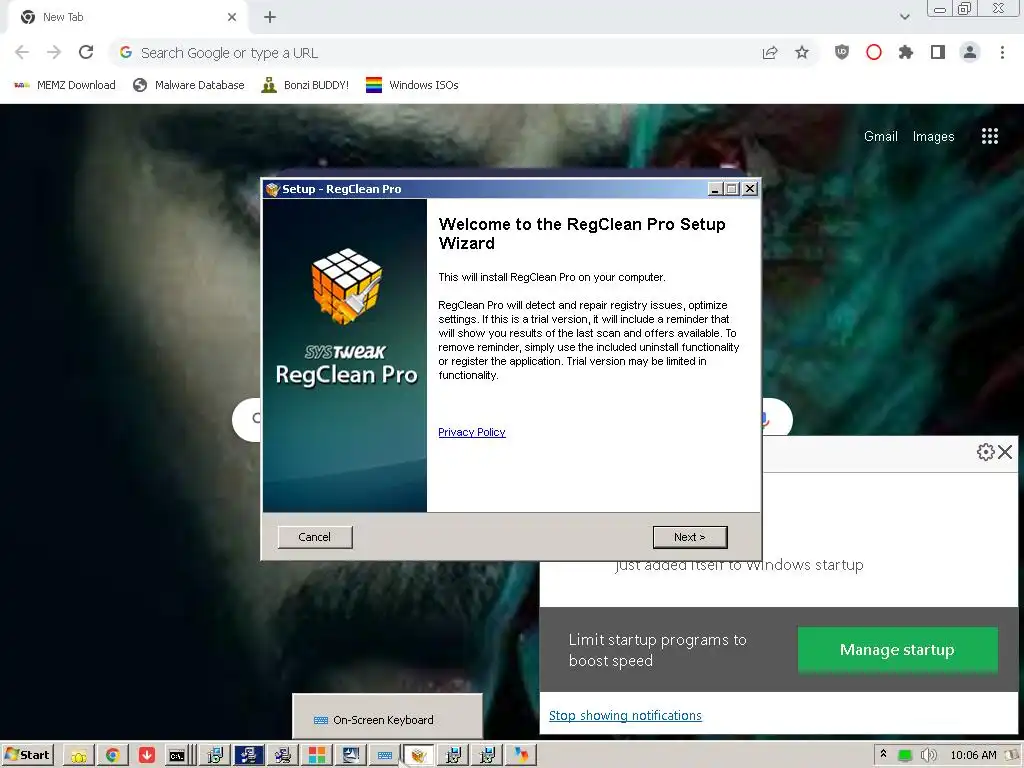The image size is (1024, 768).
Task: Click the taskbar clock showing 10:06 AM
Action: coord(973,755)
